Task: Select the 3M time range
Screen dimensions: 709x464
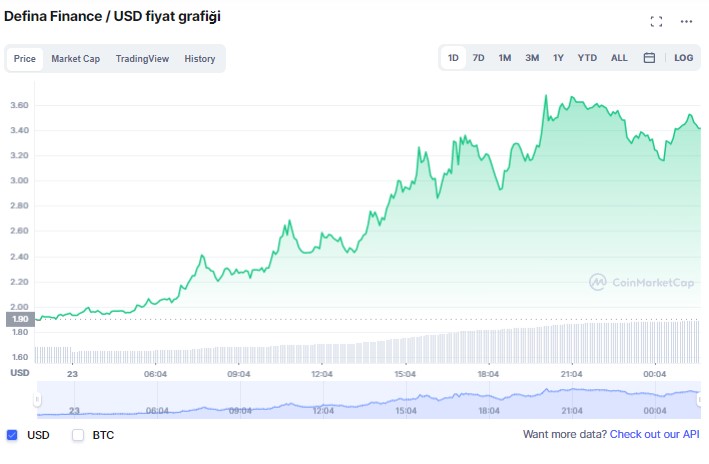Action: [532, 58]
